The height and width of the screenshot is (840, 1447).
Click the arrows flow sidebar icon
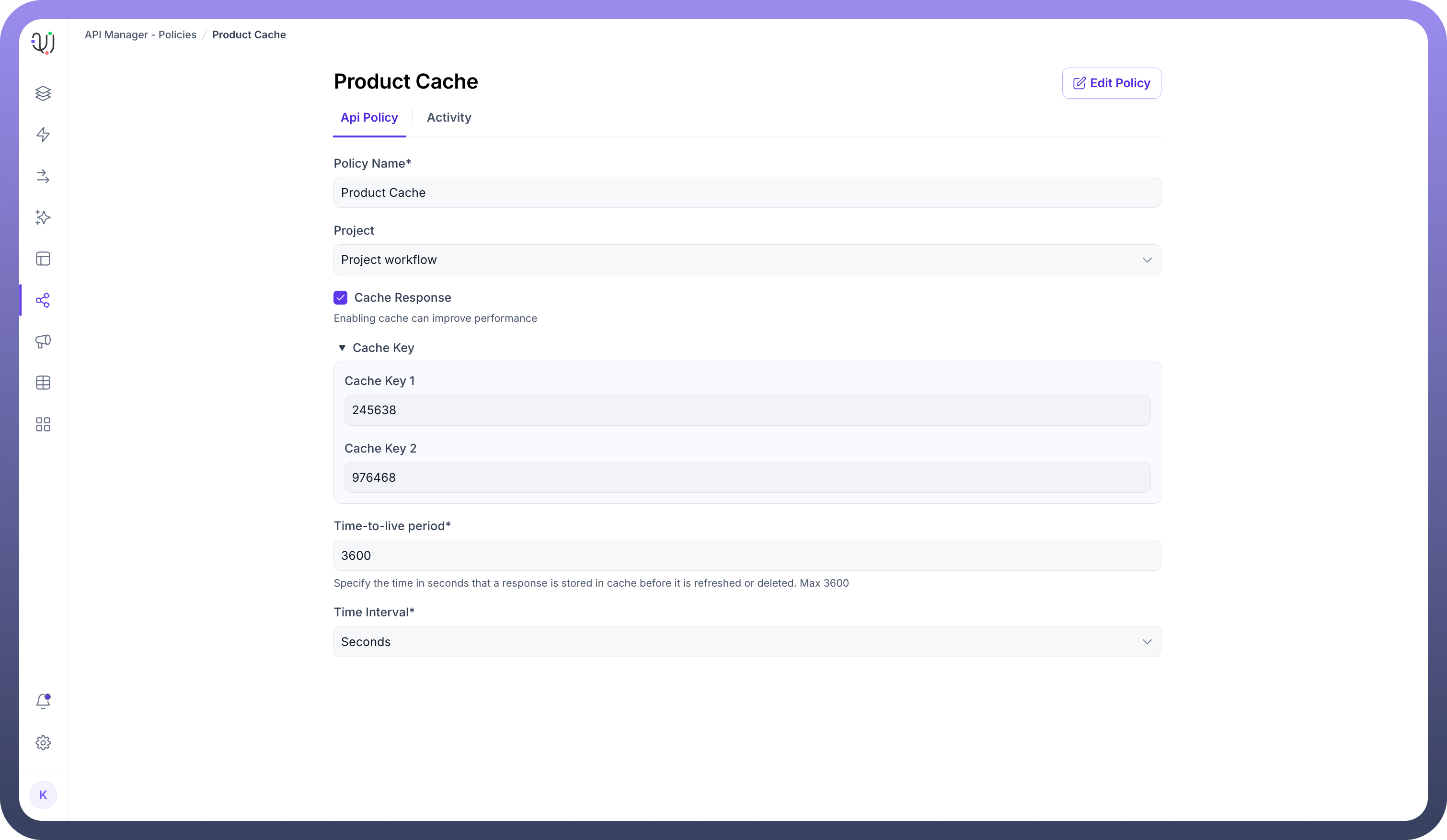[43, 176]
